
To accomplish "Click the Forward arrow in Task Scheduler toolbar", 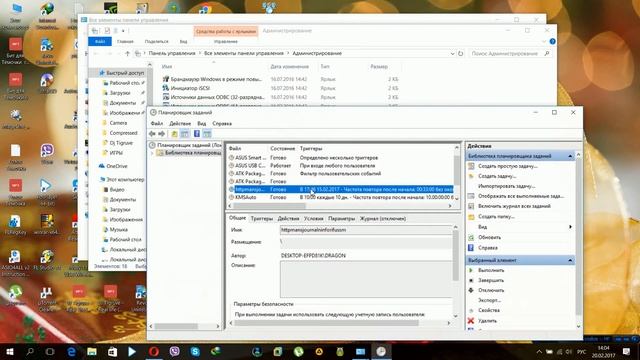I will (162, 134).
